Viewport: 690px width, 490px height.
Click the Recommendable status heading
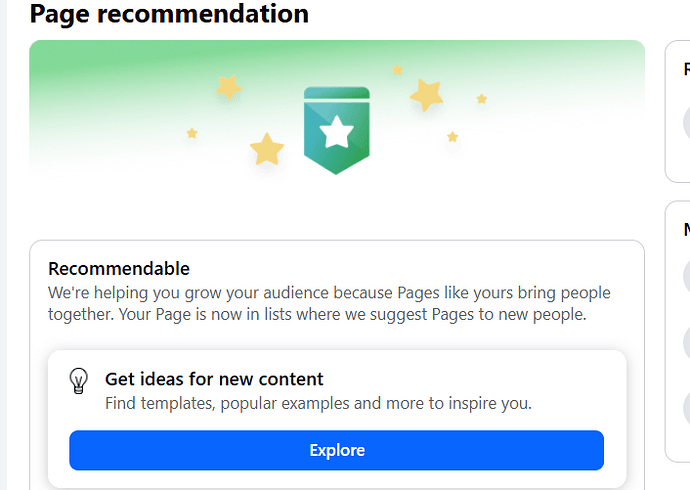(x=119, y=269)
